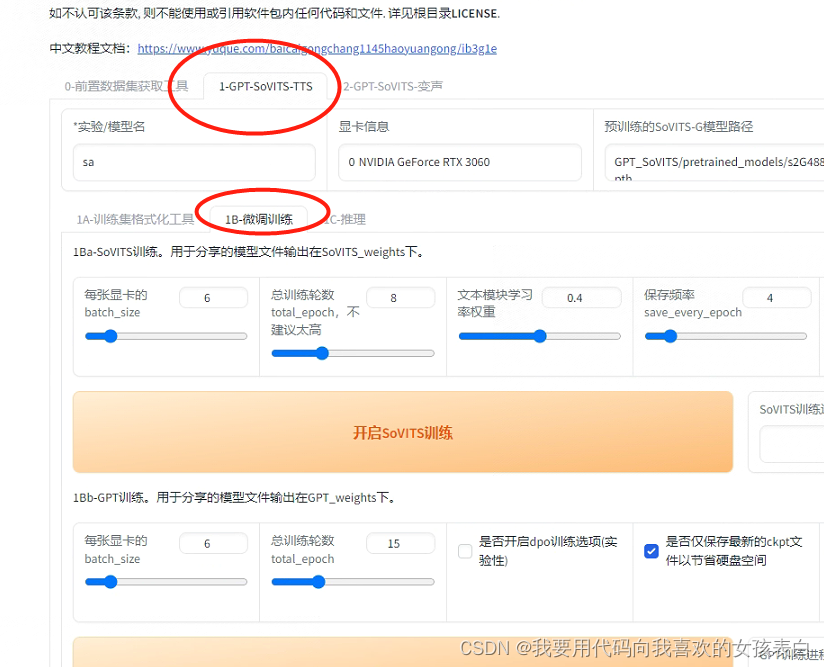Select the 1B-微调训练 sub-tab

(x=259, y=219)
